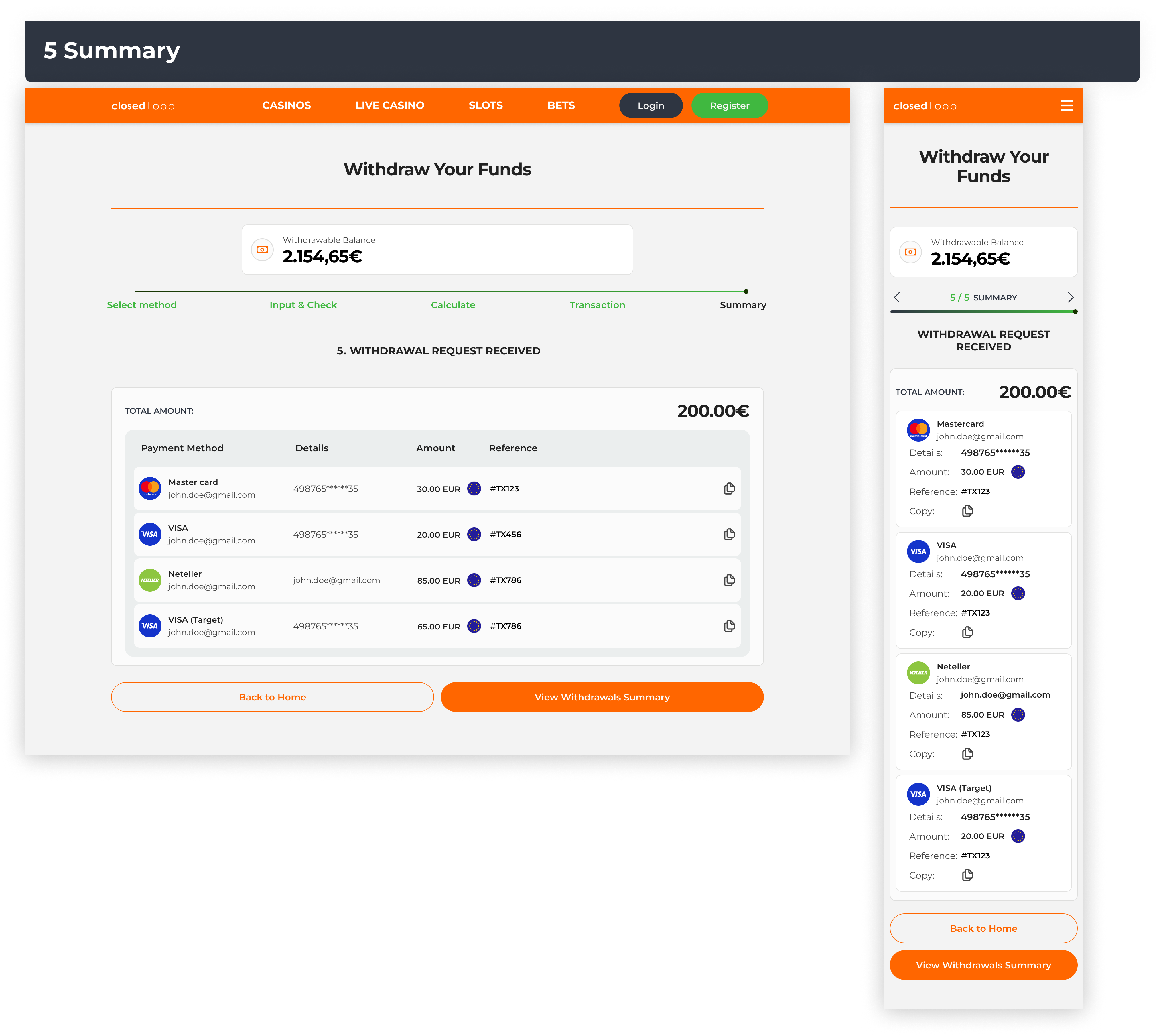The width and height of the screenshot is (1163, 1036).
Task: Click the green Register button
Action: point(729,106)
